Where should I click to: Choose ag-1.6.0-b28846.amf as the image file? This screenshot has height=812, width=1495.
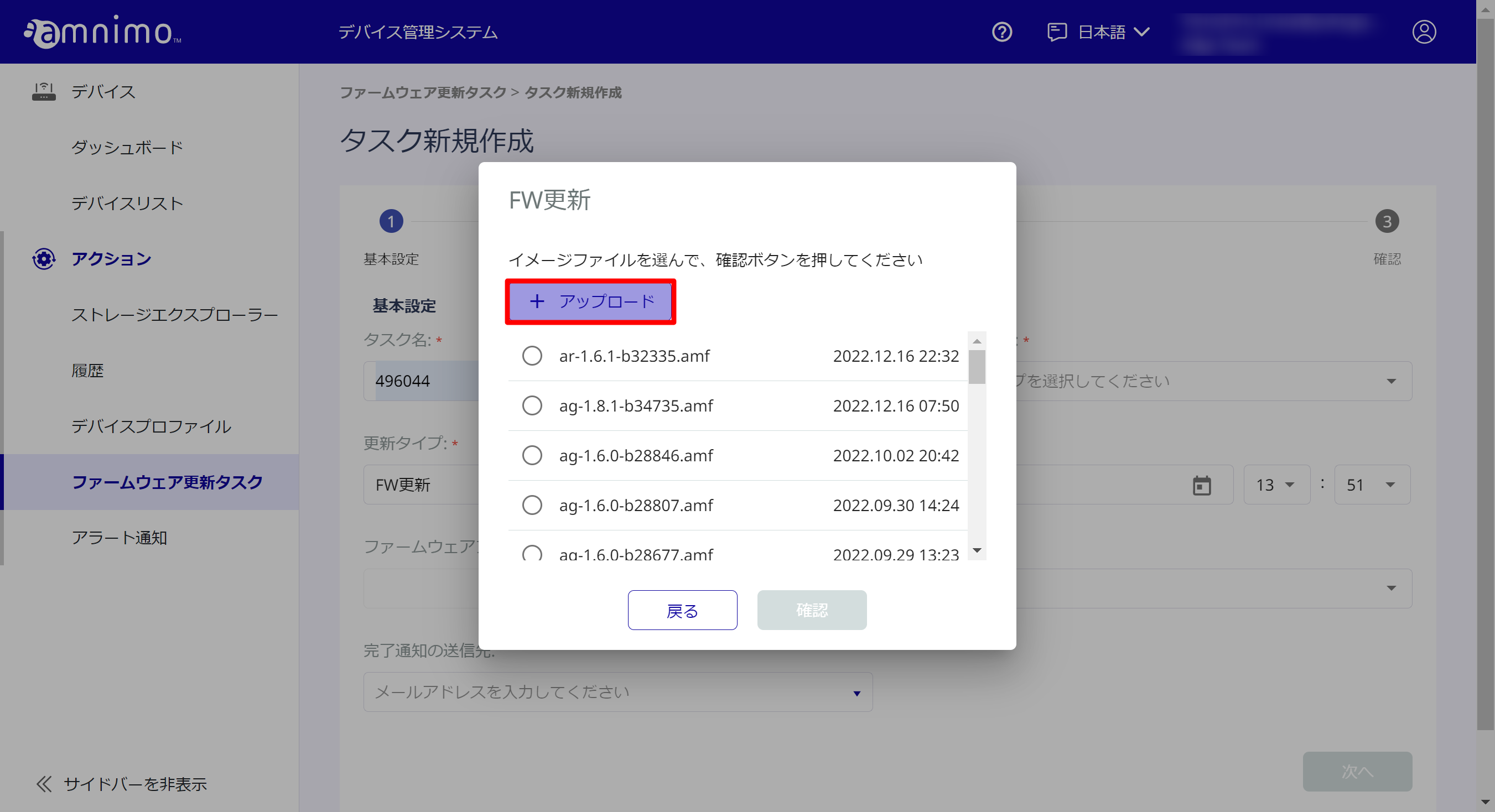(x=532, y=455)
